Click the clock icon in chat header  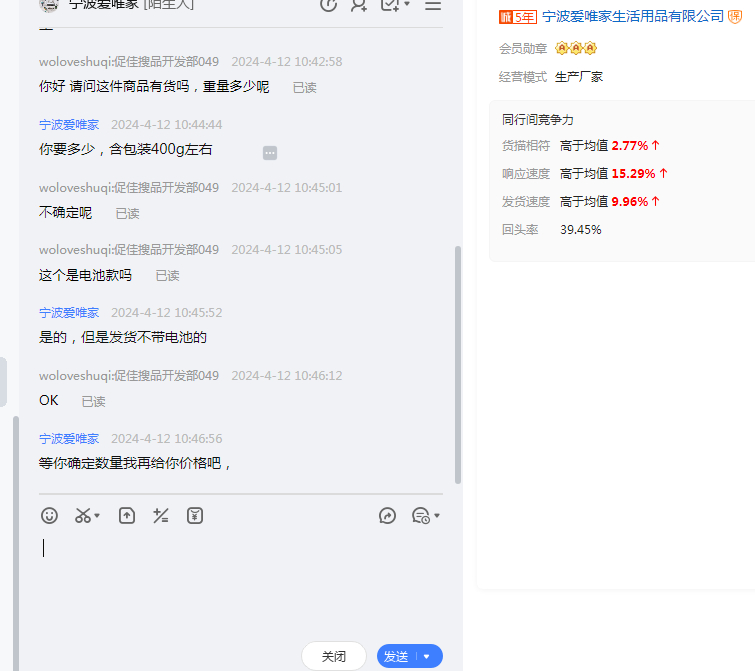[328, 5]
